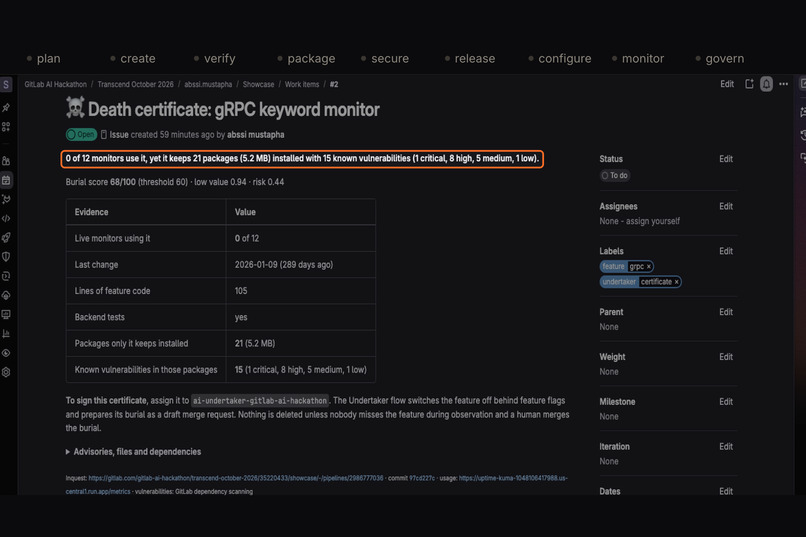
Task: Edit the Assignees field
Action: [726, 206]
